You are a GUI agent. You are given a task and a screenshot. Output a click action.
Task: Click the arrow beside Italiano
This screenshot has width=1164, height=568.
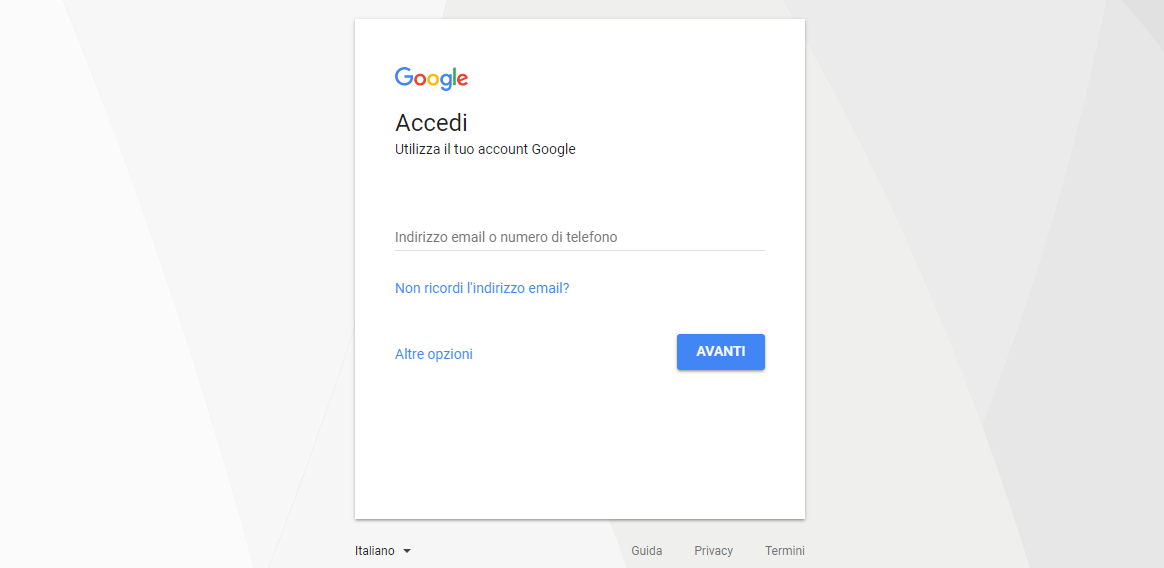pos(407,551)
